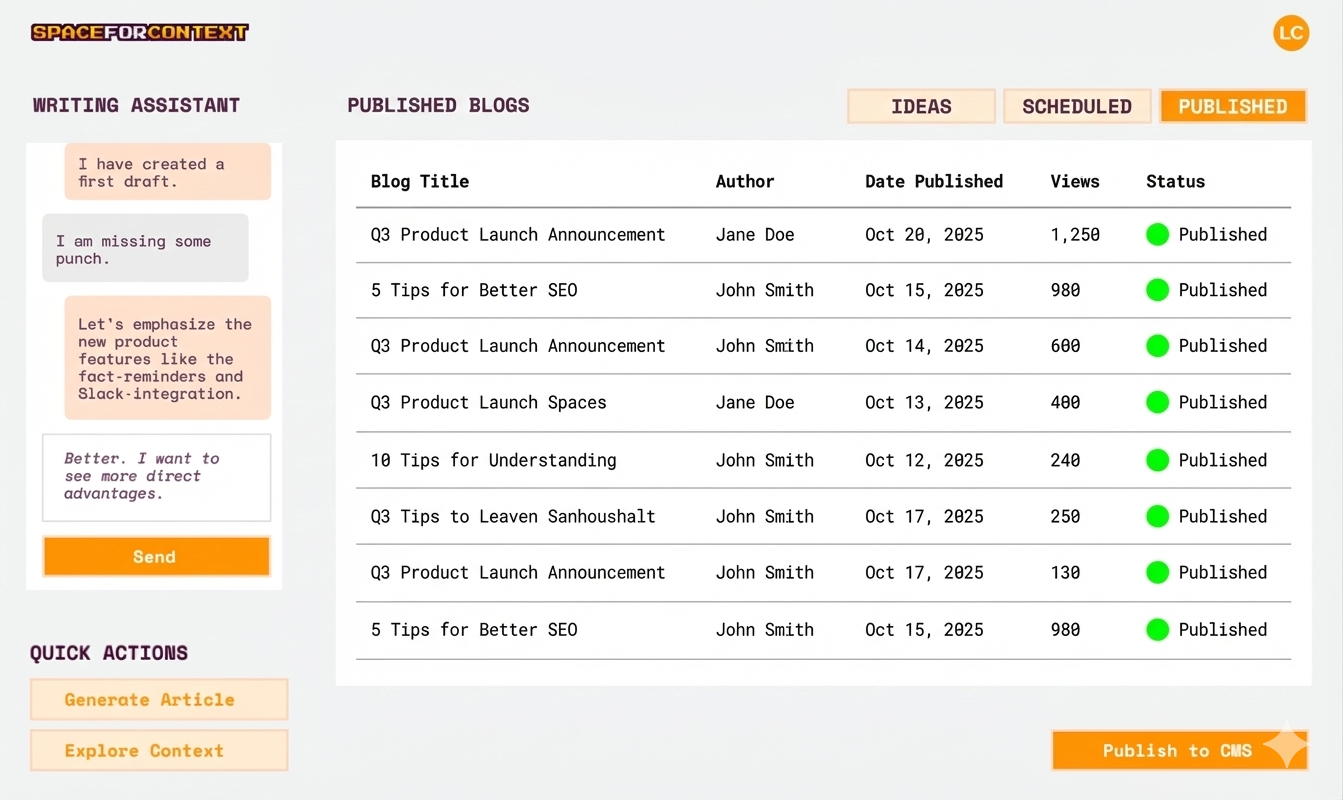Click the chat reply input field
Screen dimensions: 1343x800
click(156, 477)
